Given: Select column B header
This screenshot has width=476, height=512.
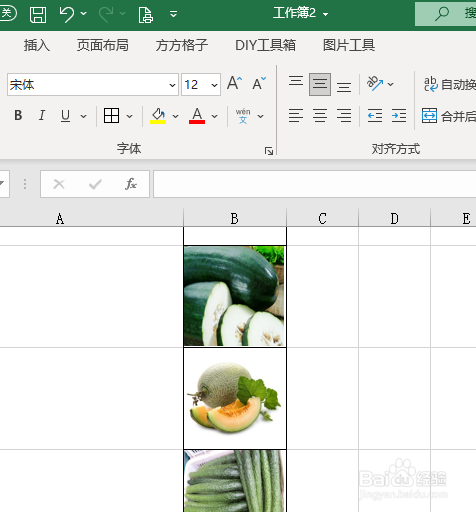Looking at the screenshot, I should tap(235, 219).
